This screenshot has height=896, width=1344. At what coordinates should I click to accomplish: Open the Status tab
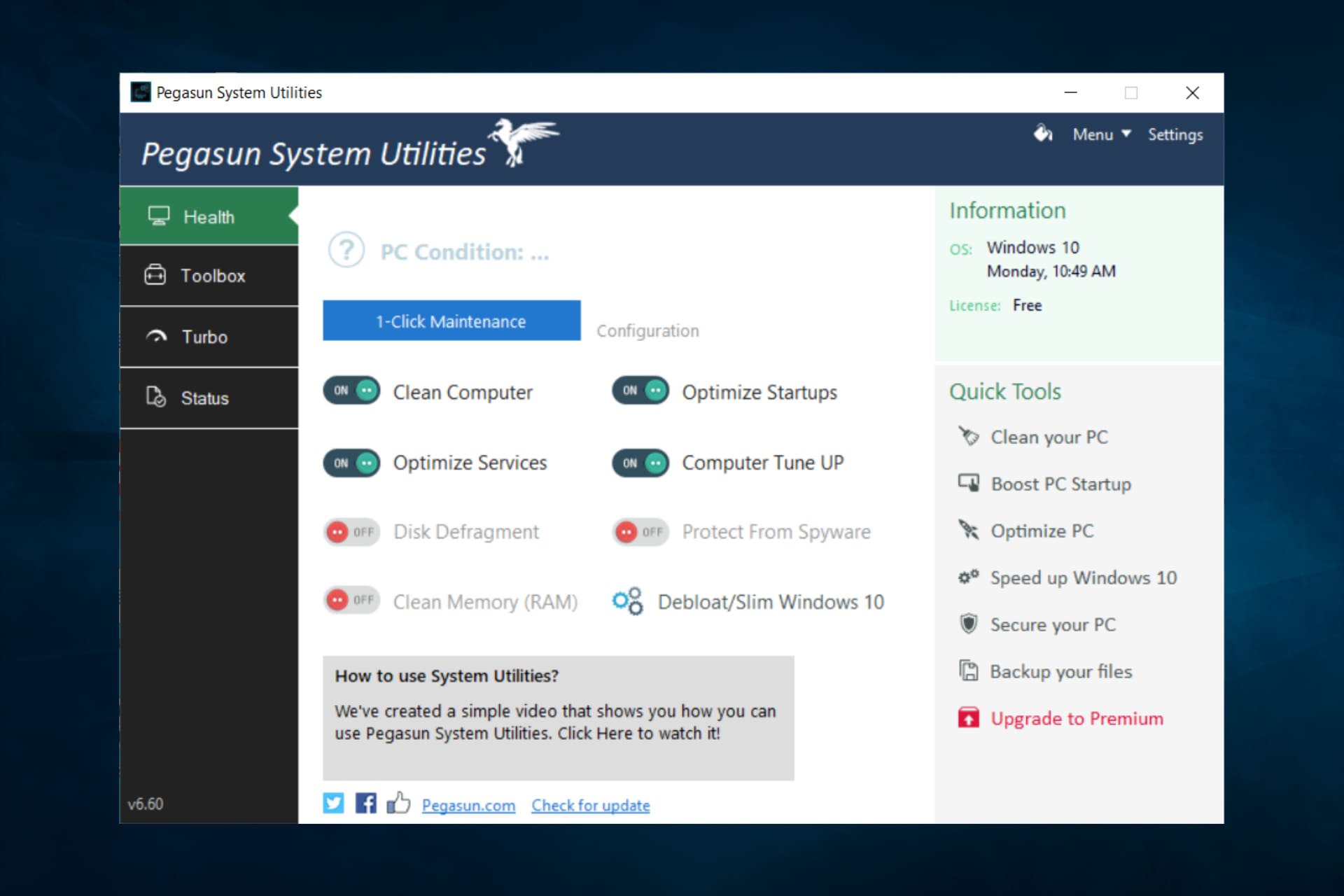(209, 398)
